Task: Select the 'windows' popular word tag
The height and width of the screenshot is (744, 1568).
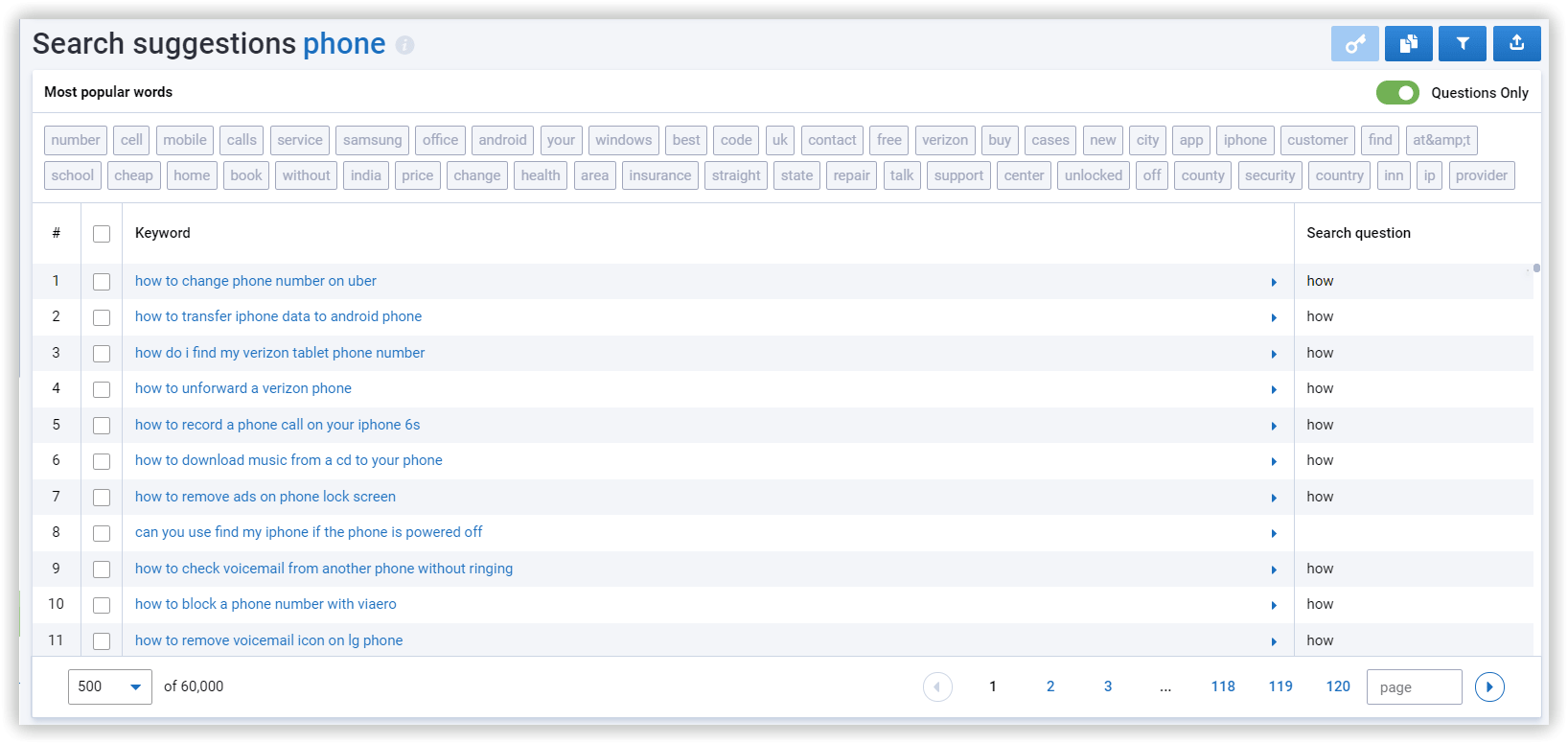Action: pyautogui.click(x=624, y=140)
